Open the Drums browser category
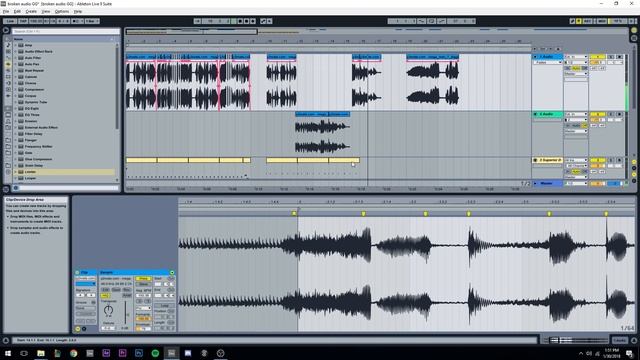The height and width of the screenshot is (360, 640). tap(8, 51)
